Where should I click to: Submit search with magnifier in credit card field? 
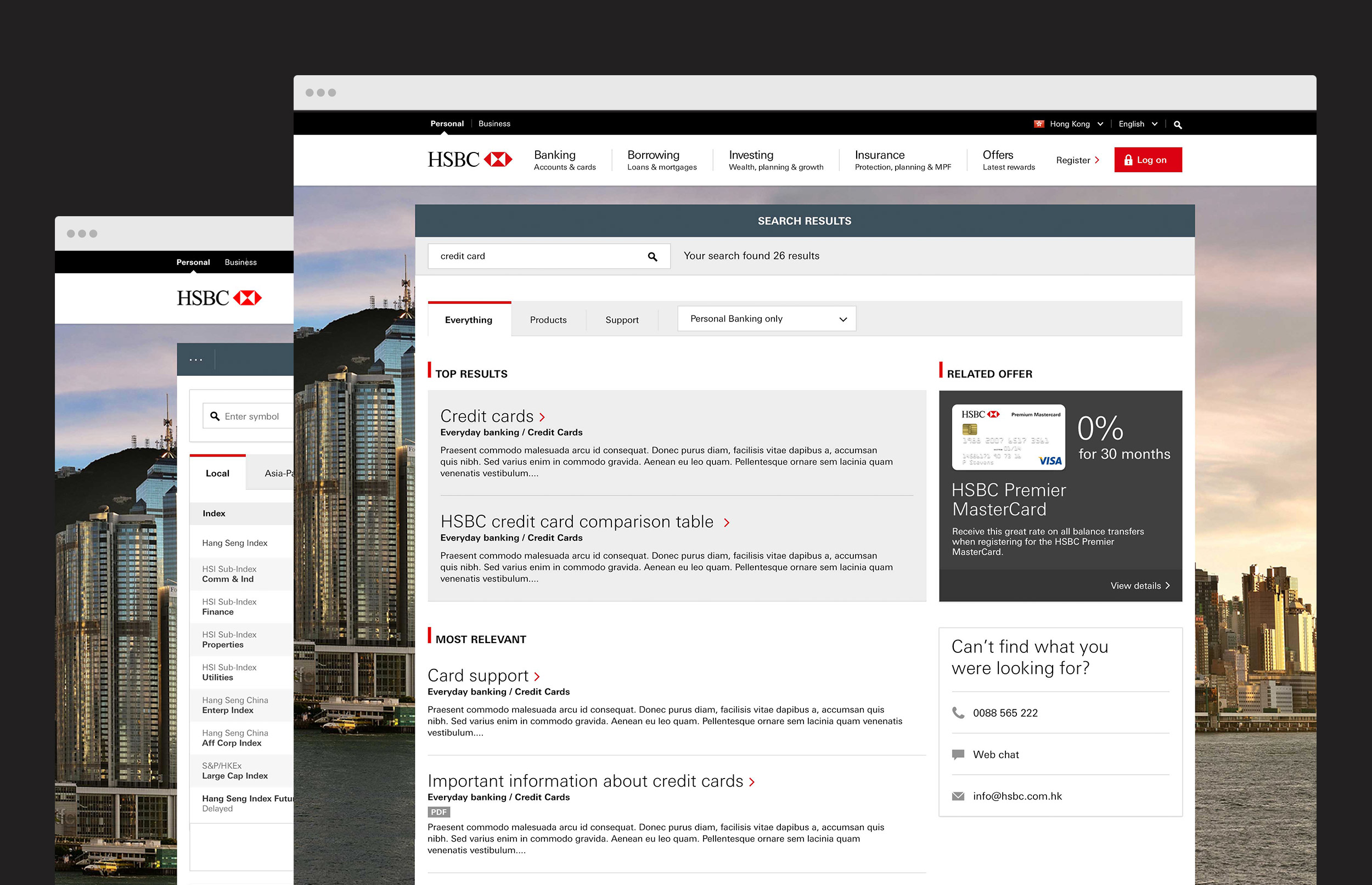[x=653, y=257]
